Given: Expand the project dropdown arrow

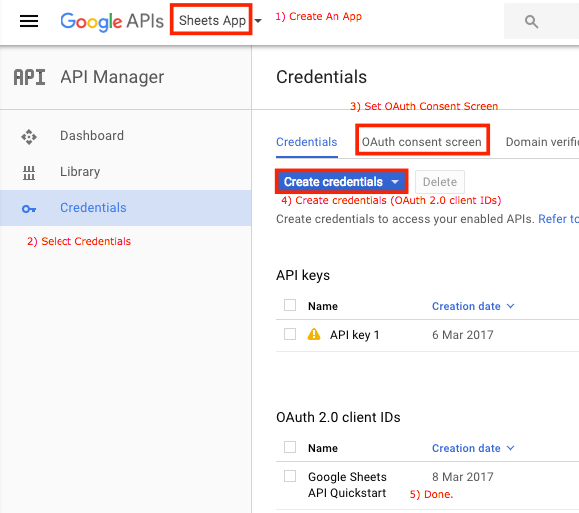Looking at the screenshot, I should [258, 21].
